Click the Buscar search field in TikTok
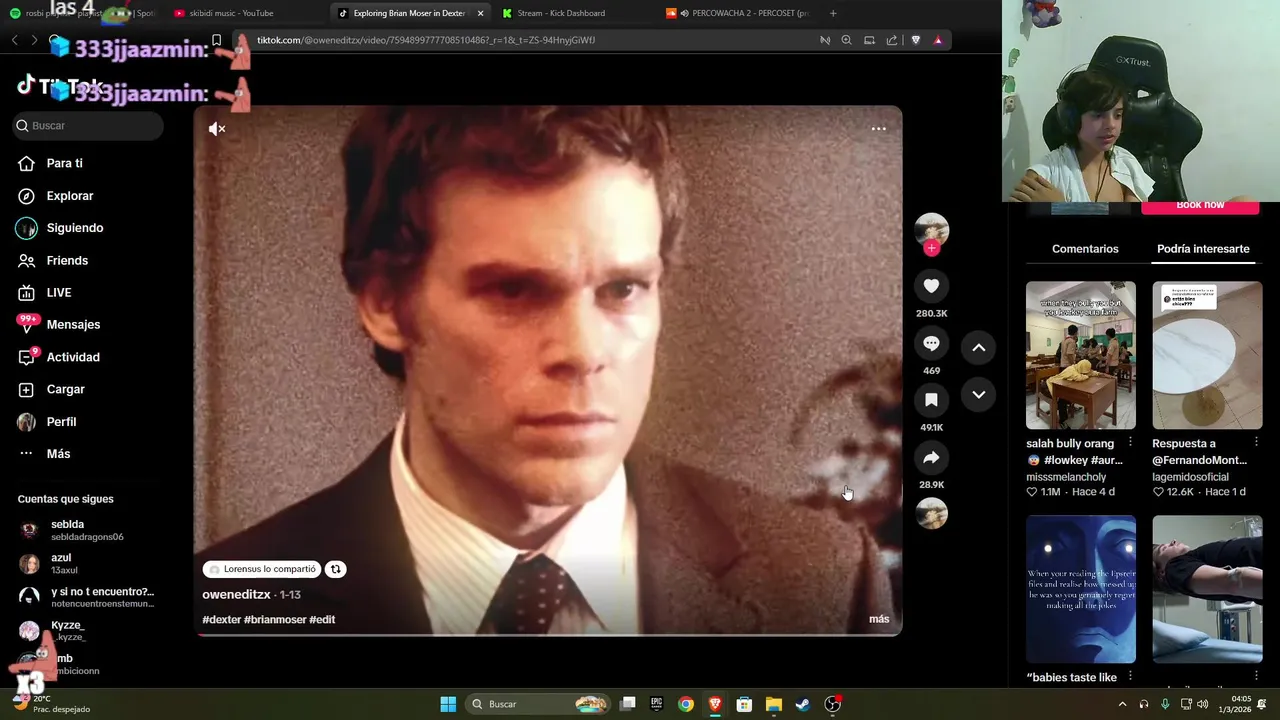 pyautogui.click(x=88, y=126)
